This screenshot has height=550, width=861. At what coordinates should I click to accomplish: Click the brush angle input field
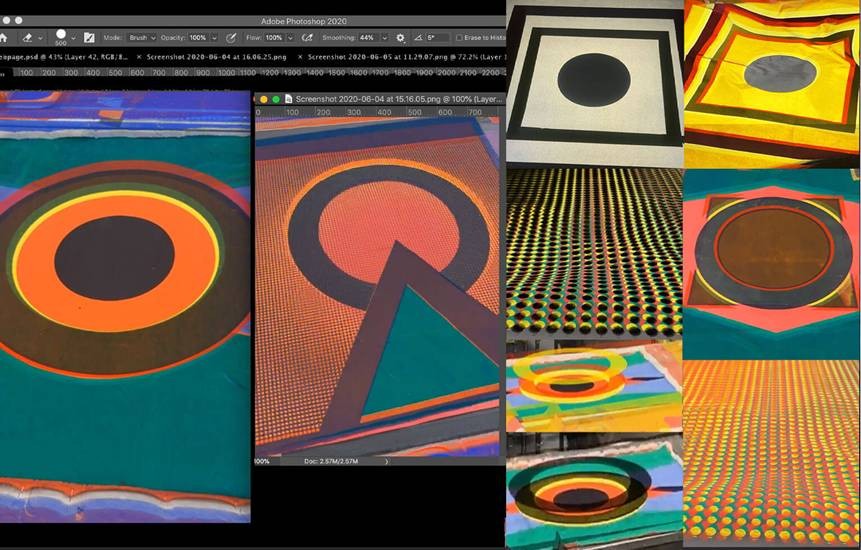(437, 38)
